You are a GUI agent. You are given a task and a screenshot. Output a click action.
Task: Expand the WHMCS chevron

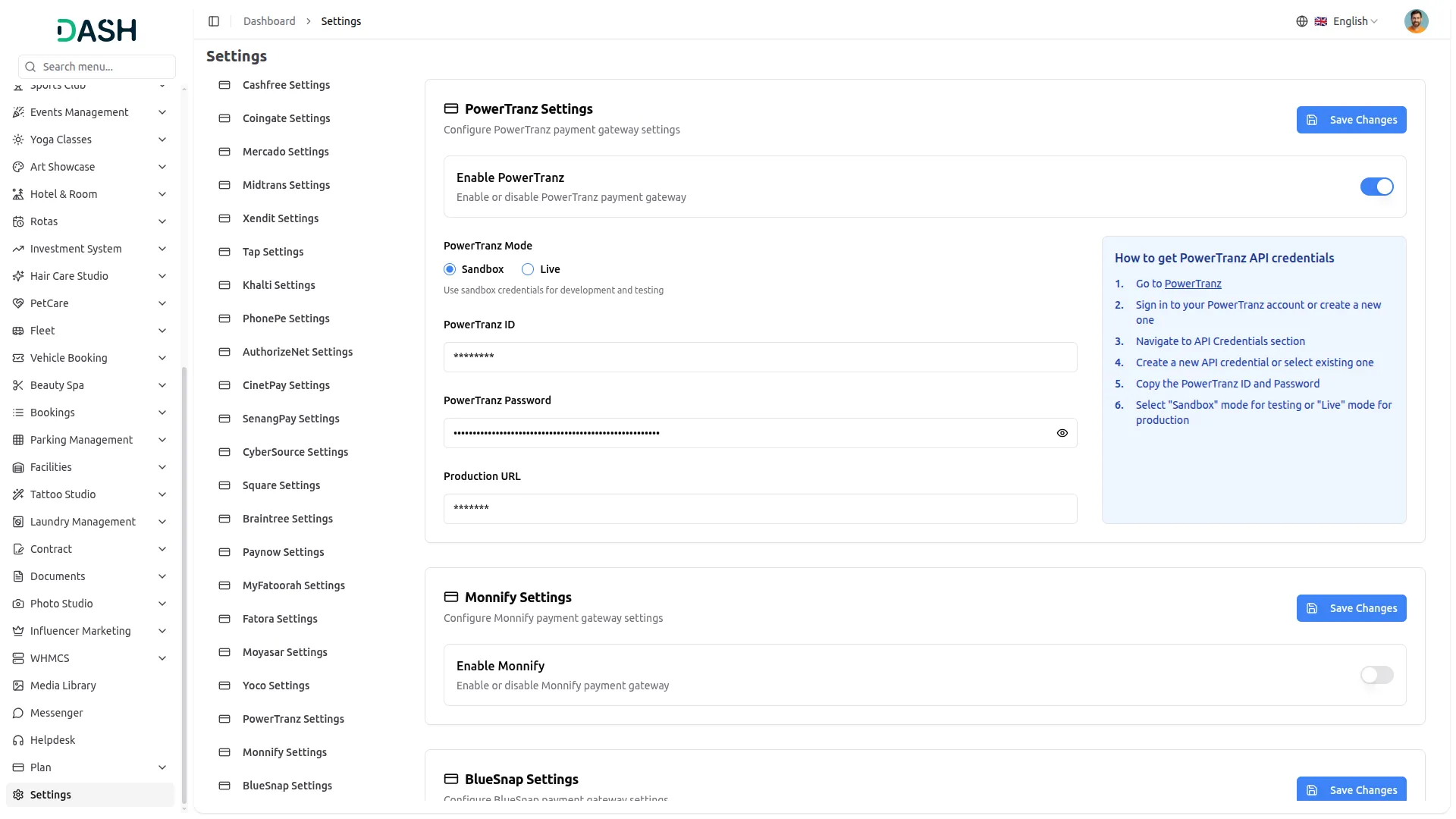(162, 658)
